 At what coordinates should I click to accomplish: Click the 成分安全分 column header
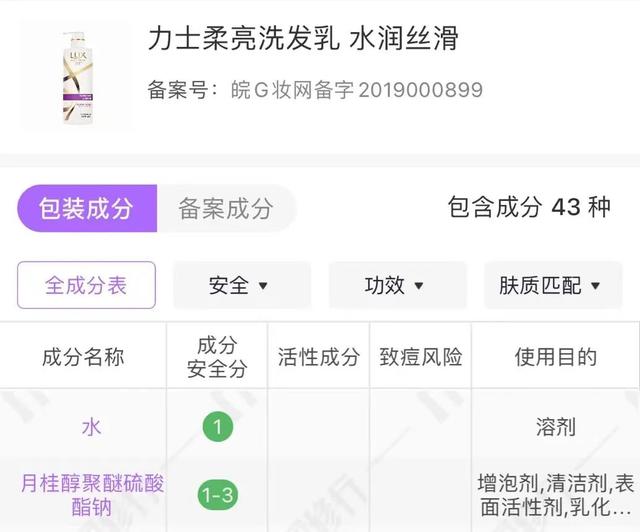[217, 357]
